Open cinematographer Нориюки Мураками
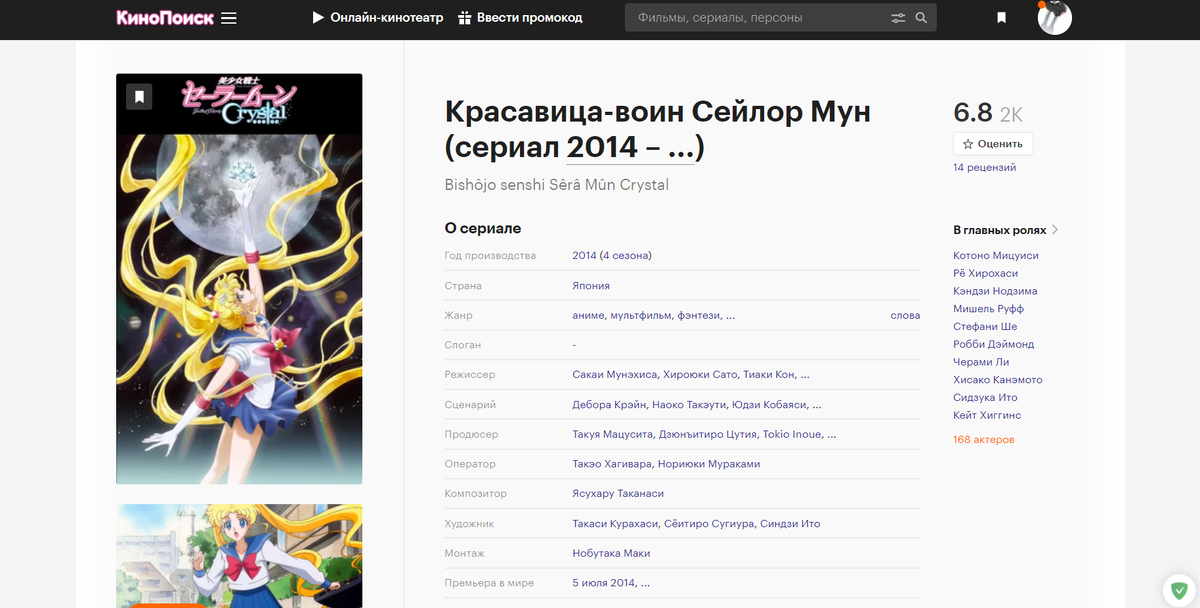 [x=711, y=464]
